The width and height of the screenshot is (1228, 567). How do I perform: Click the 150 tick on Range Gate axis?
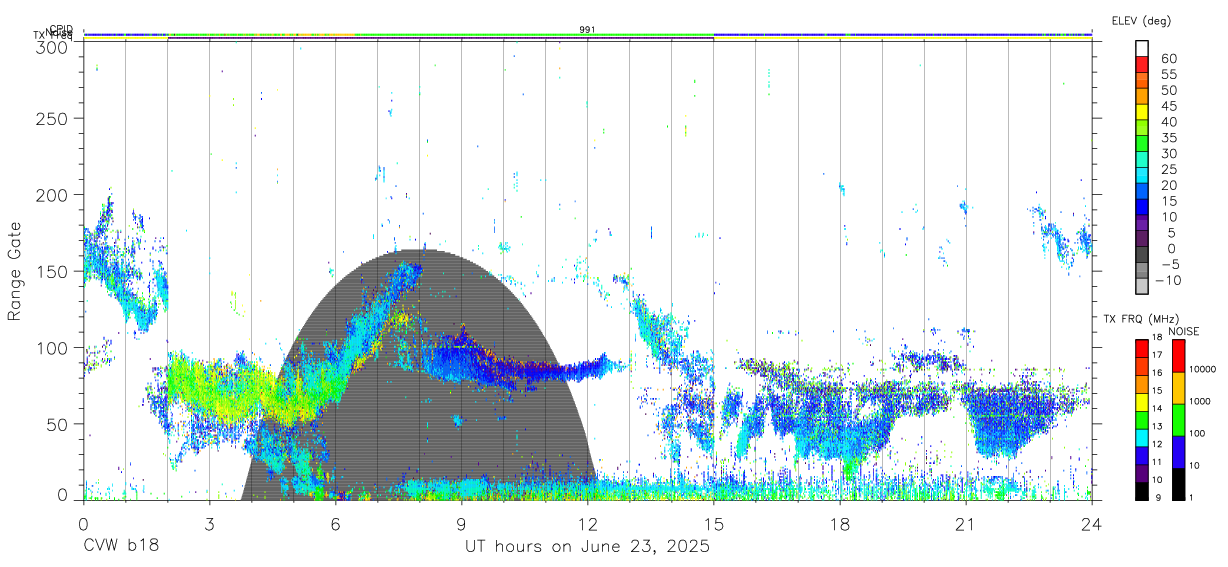click(x=52, y=271)
